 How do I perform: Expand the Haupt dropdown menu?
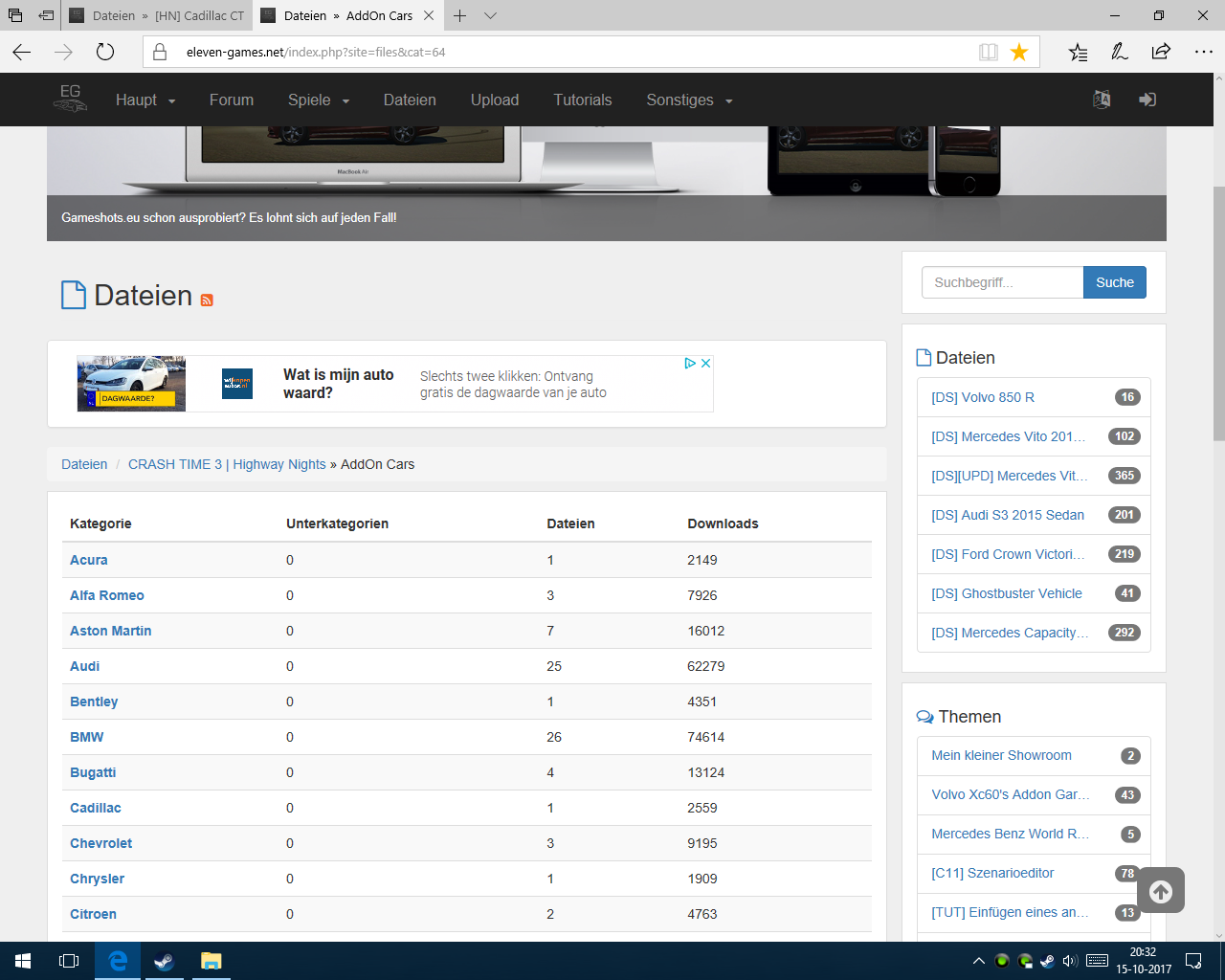click(145, 100)
